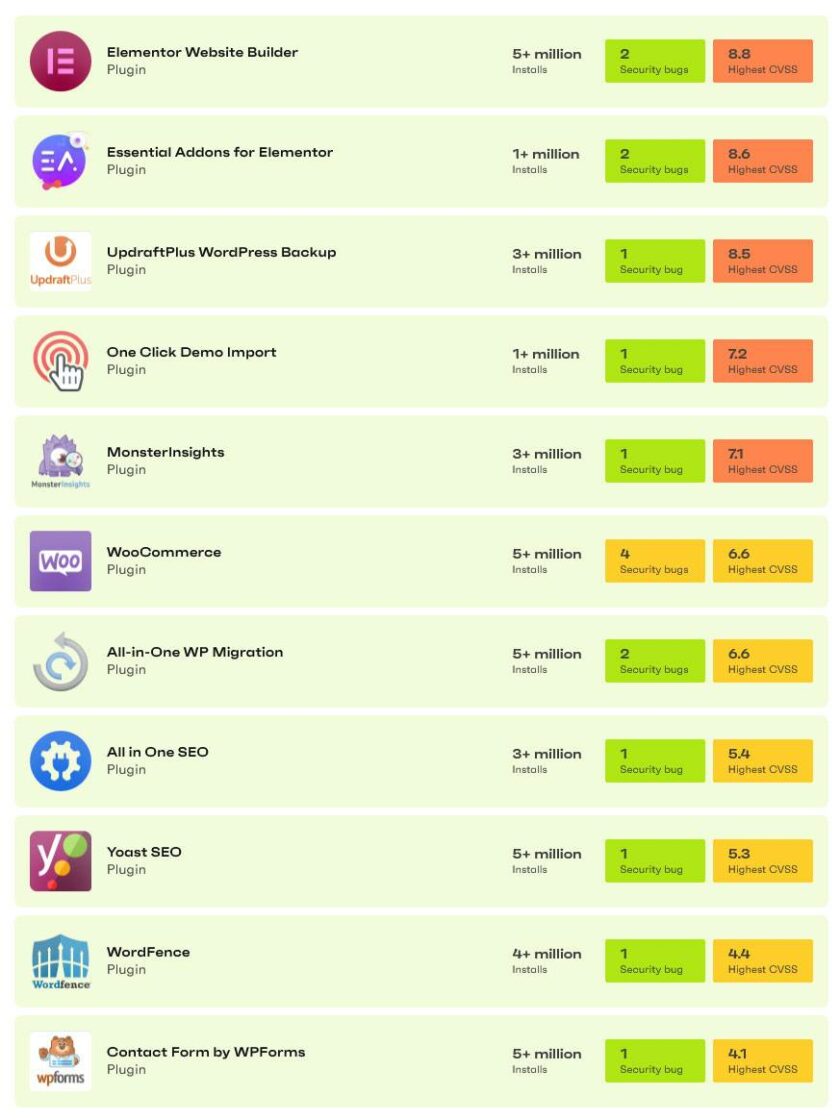The image size is (840, 1120).
Task: Select the All-in-One WP Migration icon
Action: point(60,661)
